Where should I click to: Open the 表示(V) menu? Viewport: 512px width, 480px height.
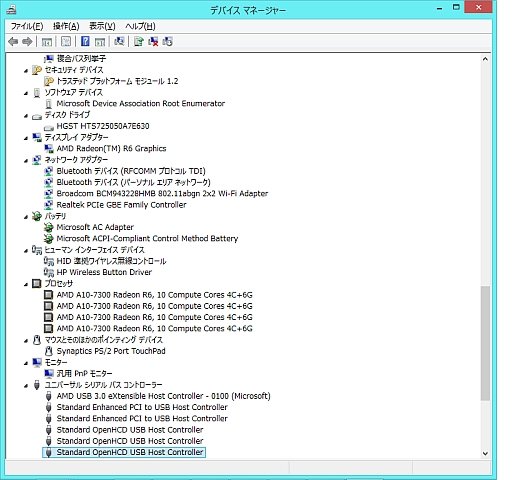(102, 26)
